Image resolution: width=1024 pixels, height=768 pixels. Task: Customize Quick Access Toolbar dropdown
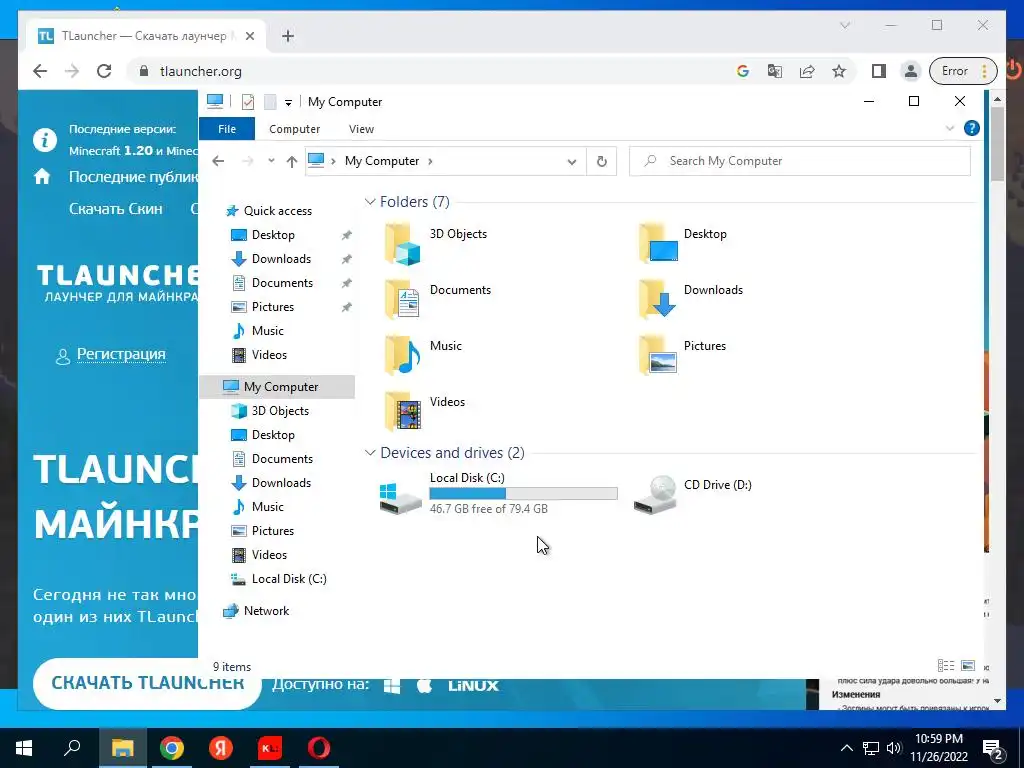(288, 103)
